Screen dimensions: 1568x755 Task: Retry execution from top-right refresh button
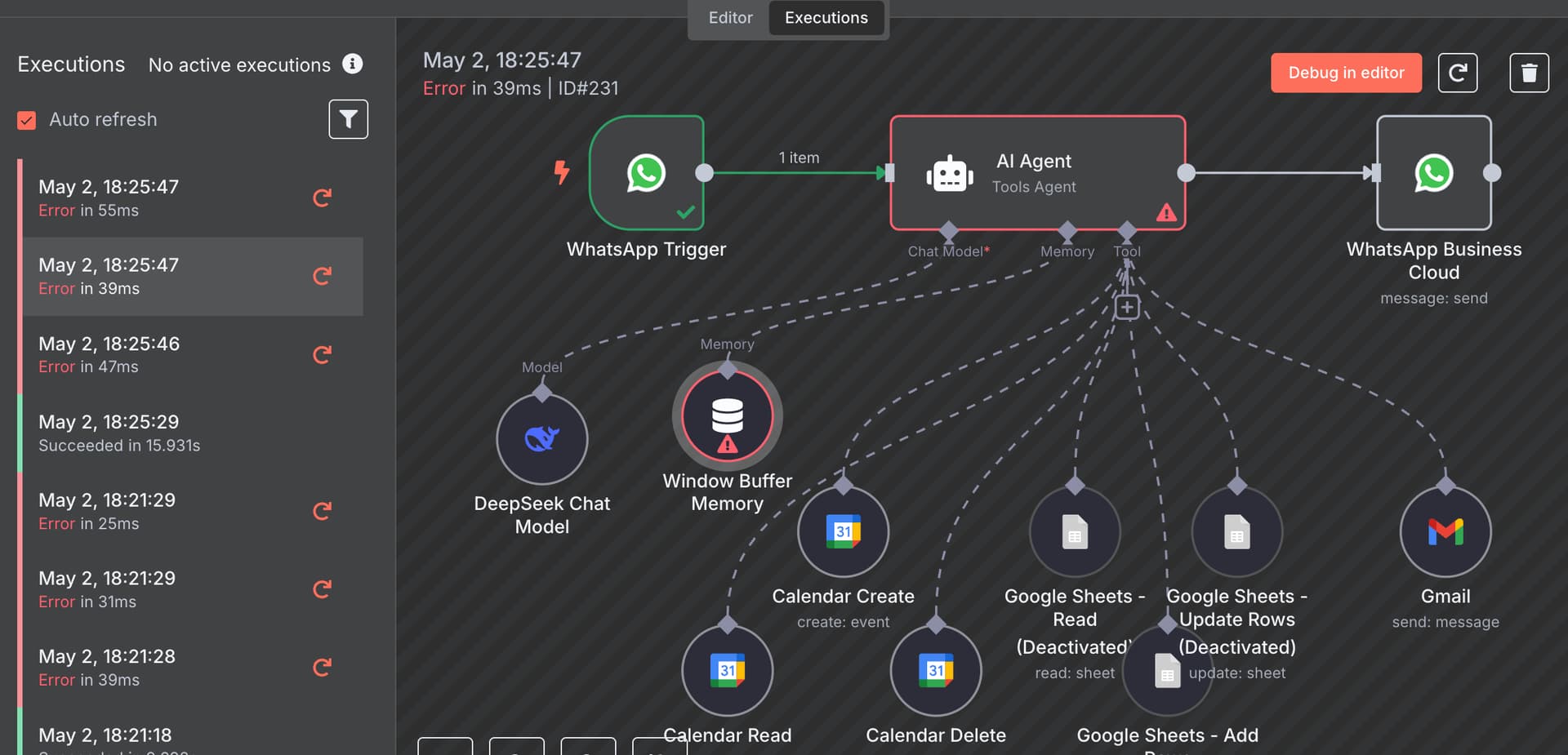tap(1458, 73)
